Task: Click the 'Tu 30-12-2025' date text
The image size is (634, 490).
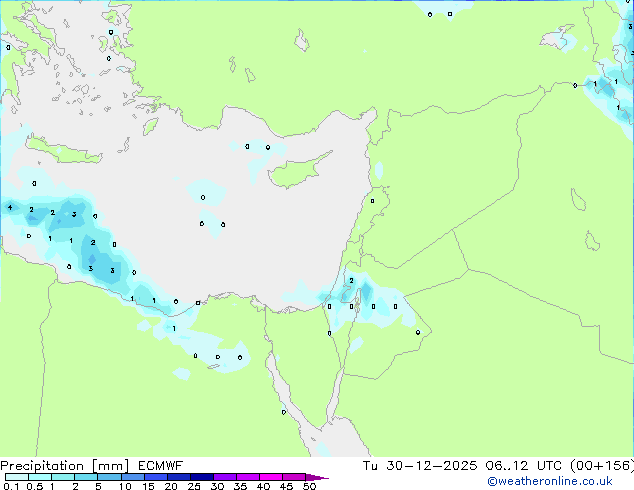Action: pyautogui.click(x=420, y=466)
